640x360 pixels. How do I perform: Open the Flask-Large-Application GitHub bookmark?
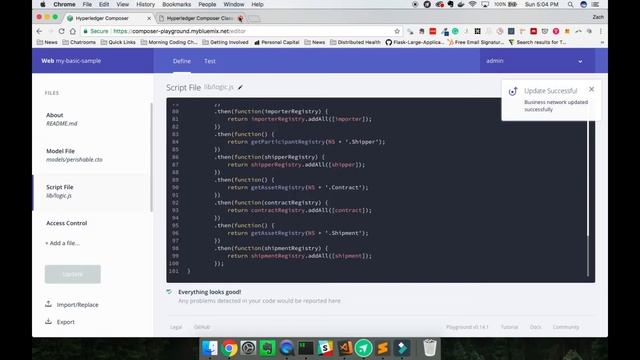coord(414,42)
